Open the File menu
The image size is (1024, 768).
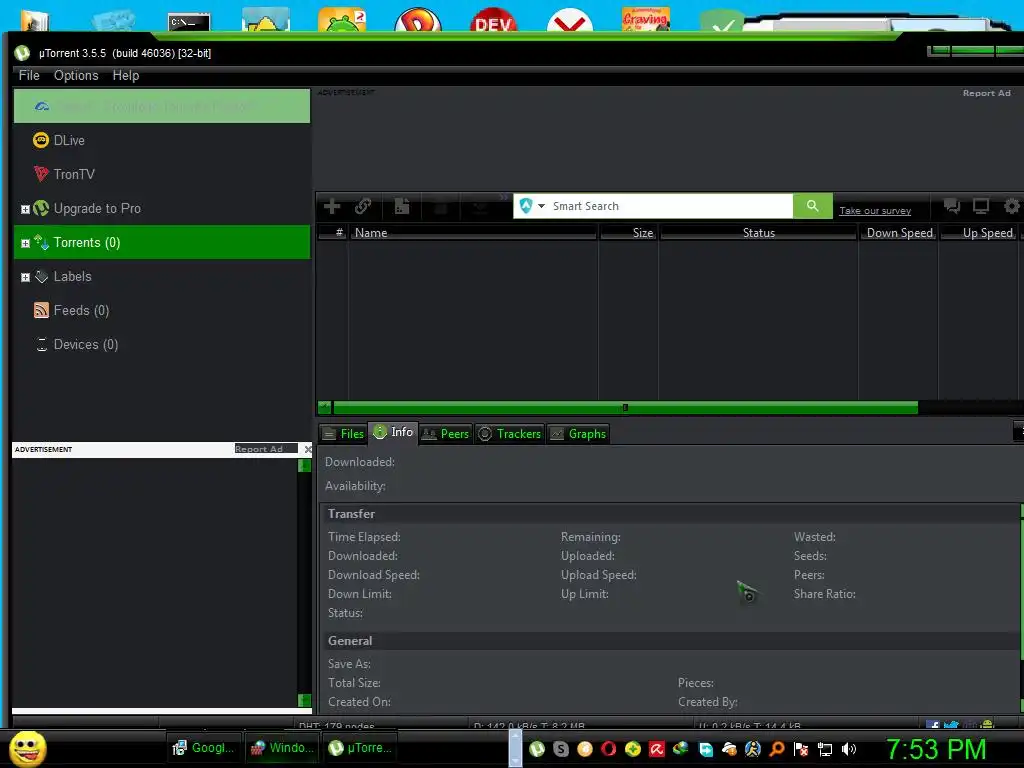click(x=29, y=75)
